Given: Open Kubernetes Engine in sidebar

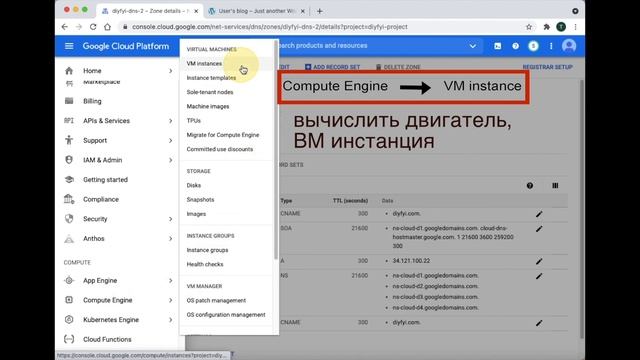Looking at the screenshot, I should pos(111,320).
